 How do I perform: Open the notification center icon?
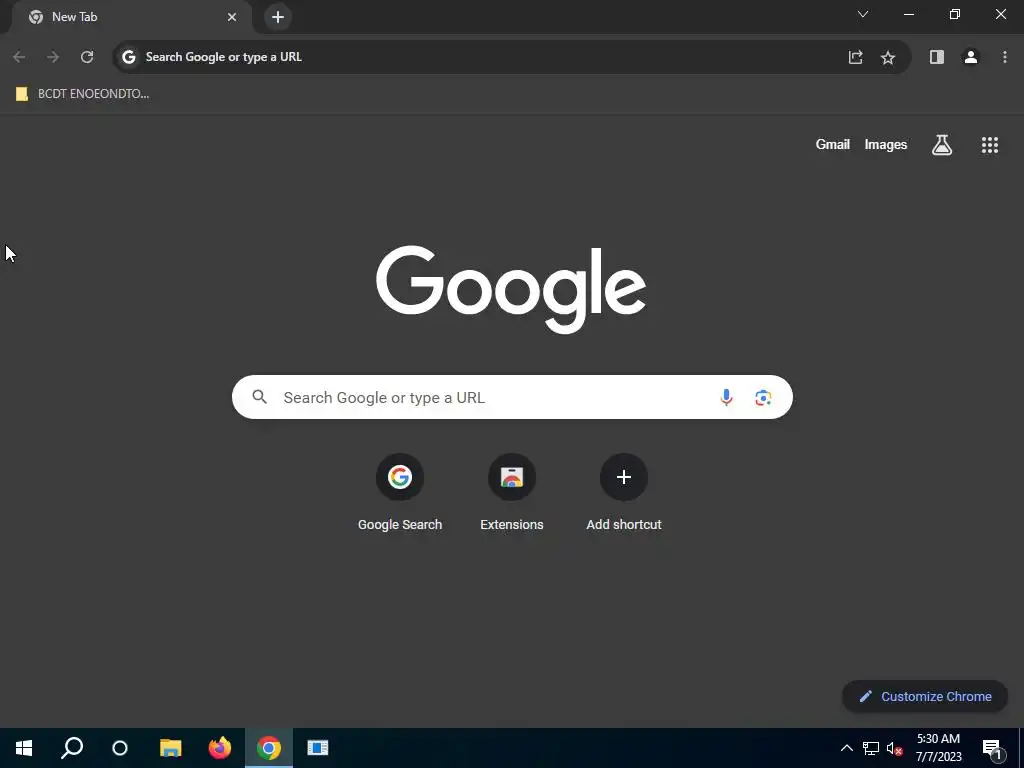coord(992,748)
